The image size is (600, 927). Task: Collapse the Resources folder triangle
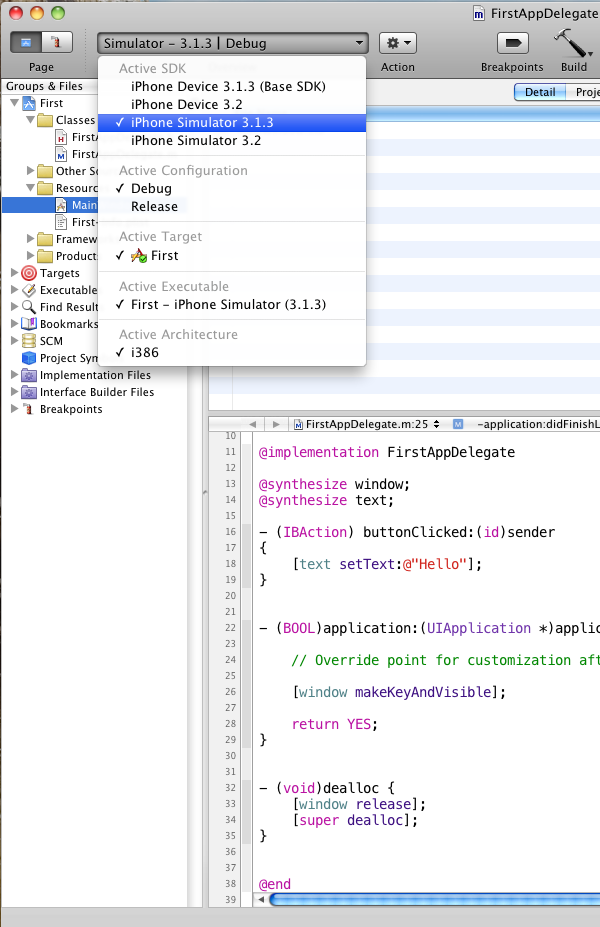coord(30,188)
